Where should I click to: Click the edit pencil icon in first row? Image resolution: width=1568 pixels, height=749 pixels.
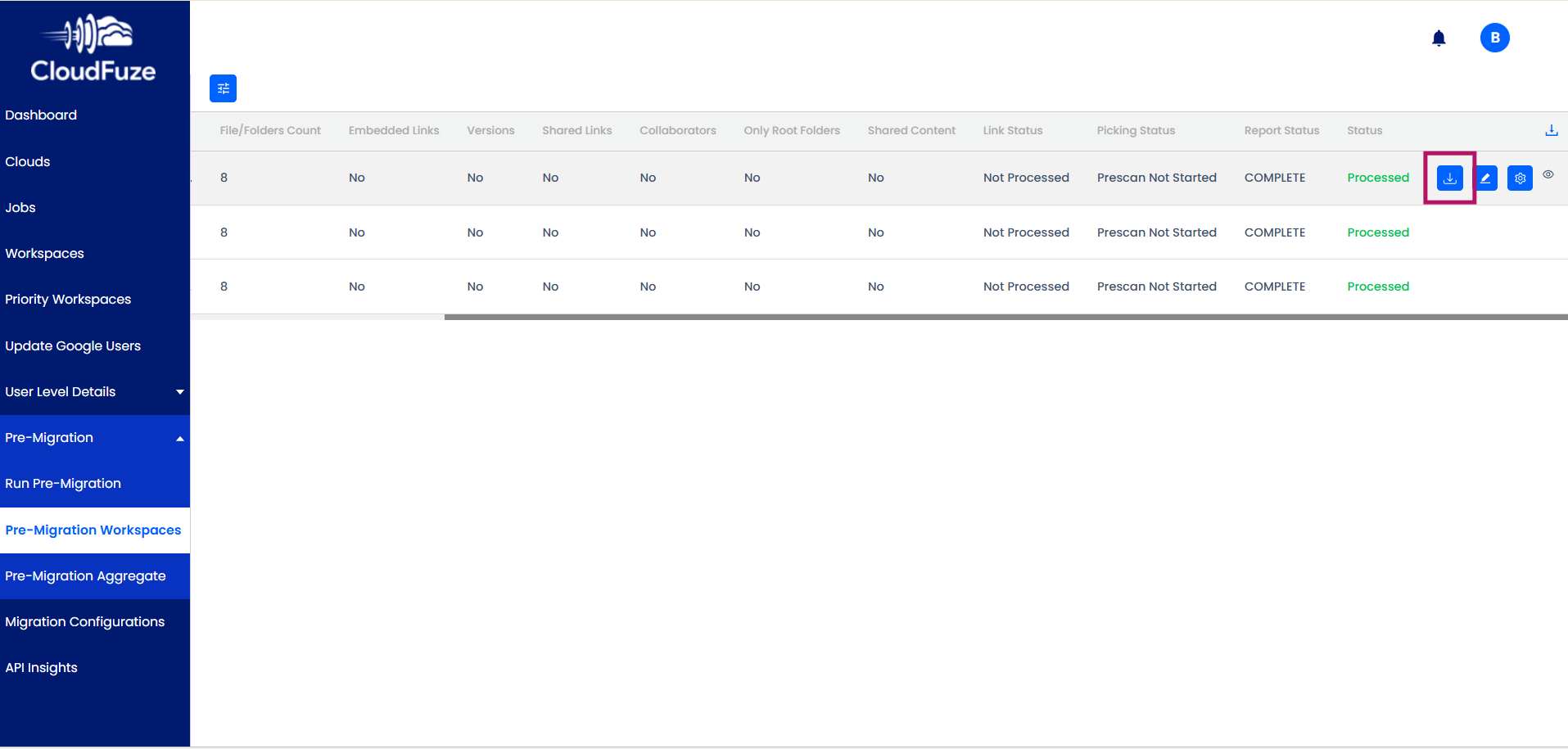[x=1485, y=178]
